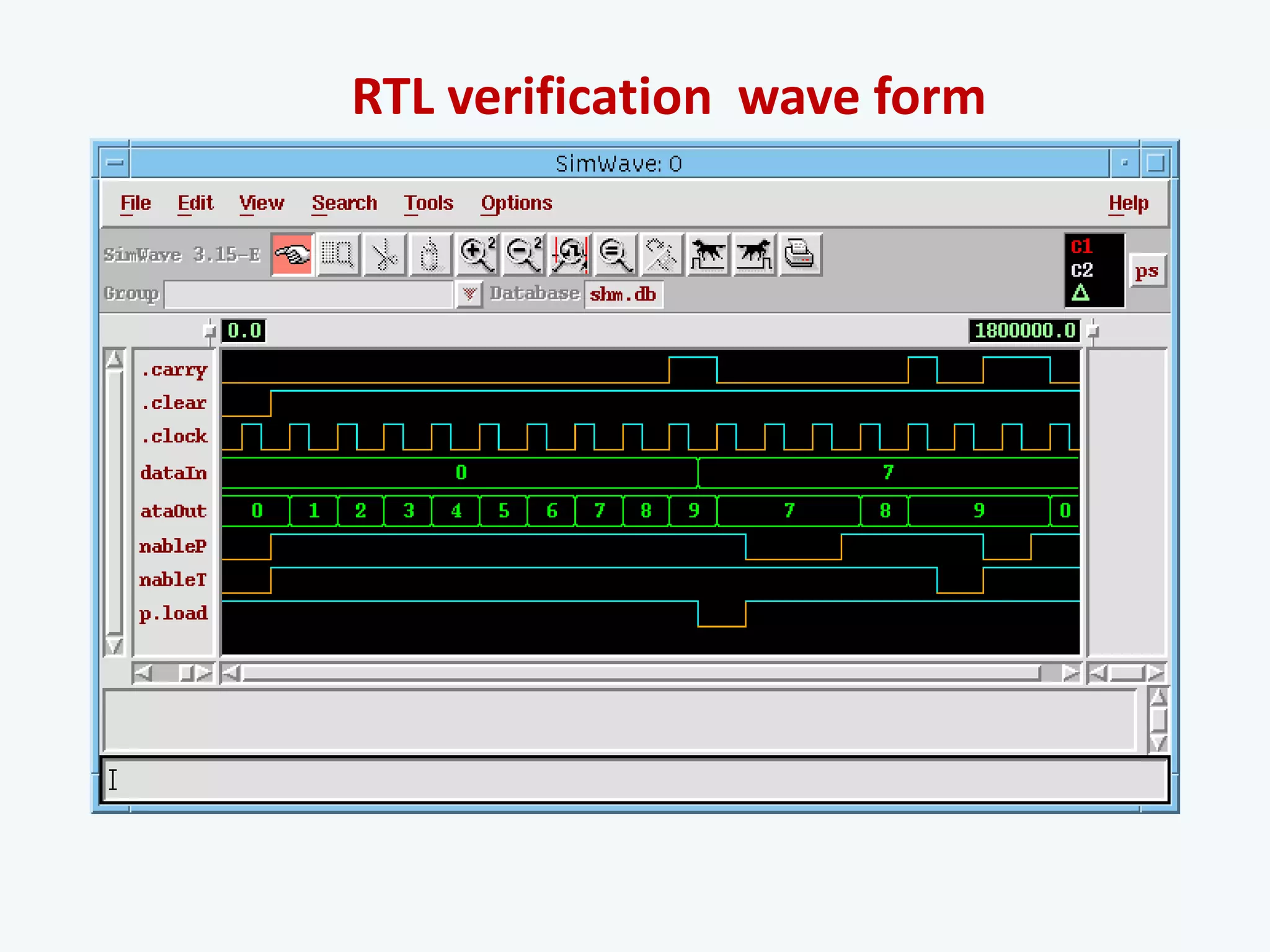The image size is (1270, 952).
Task: Click zoom out 2x magnifier
Action: (523, 254)
